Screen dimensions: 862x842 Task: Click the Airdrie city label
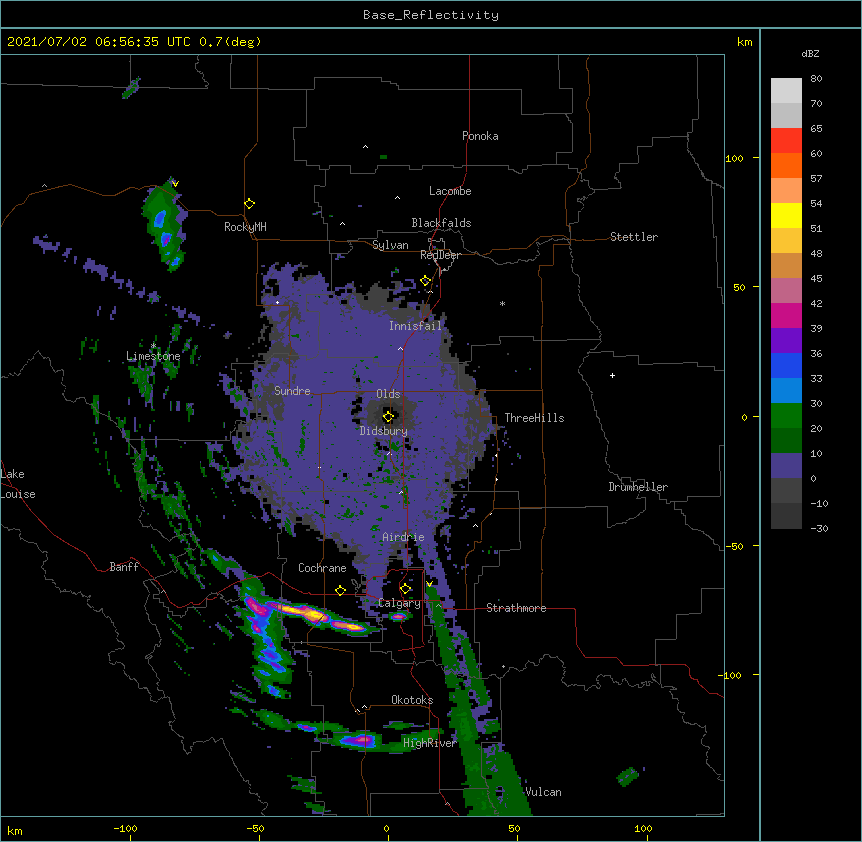pyautogui.click(x=403, y=537)
